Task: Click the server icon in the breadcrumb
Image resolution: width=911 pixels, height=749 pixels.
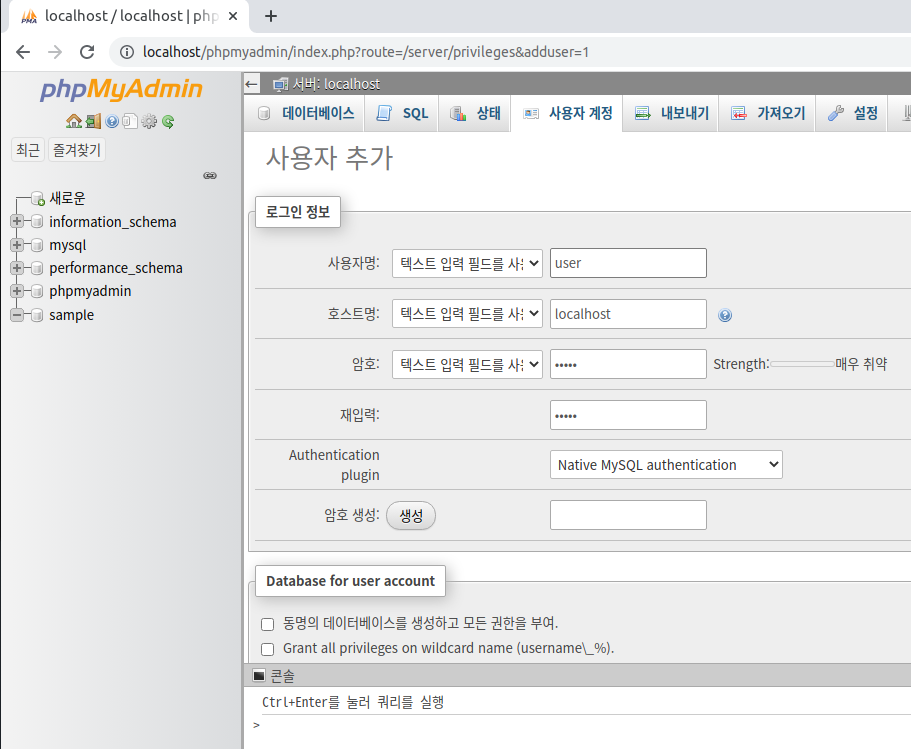Action: point(281,84)
